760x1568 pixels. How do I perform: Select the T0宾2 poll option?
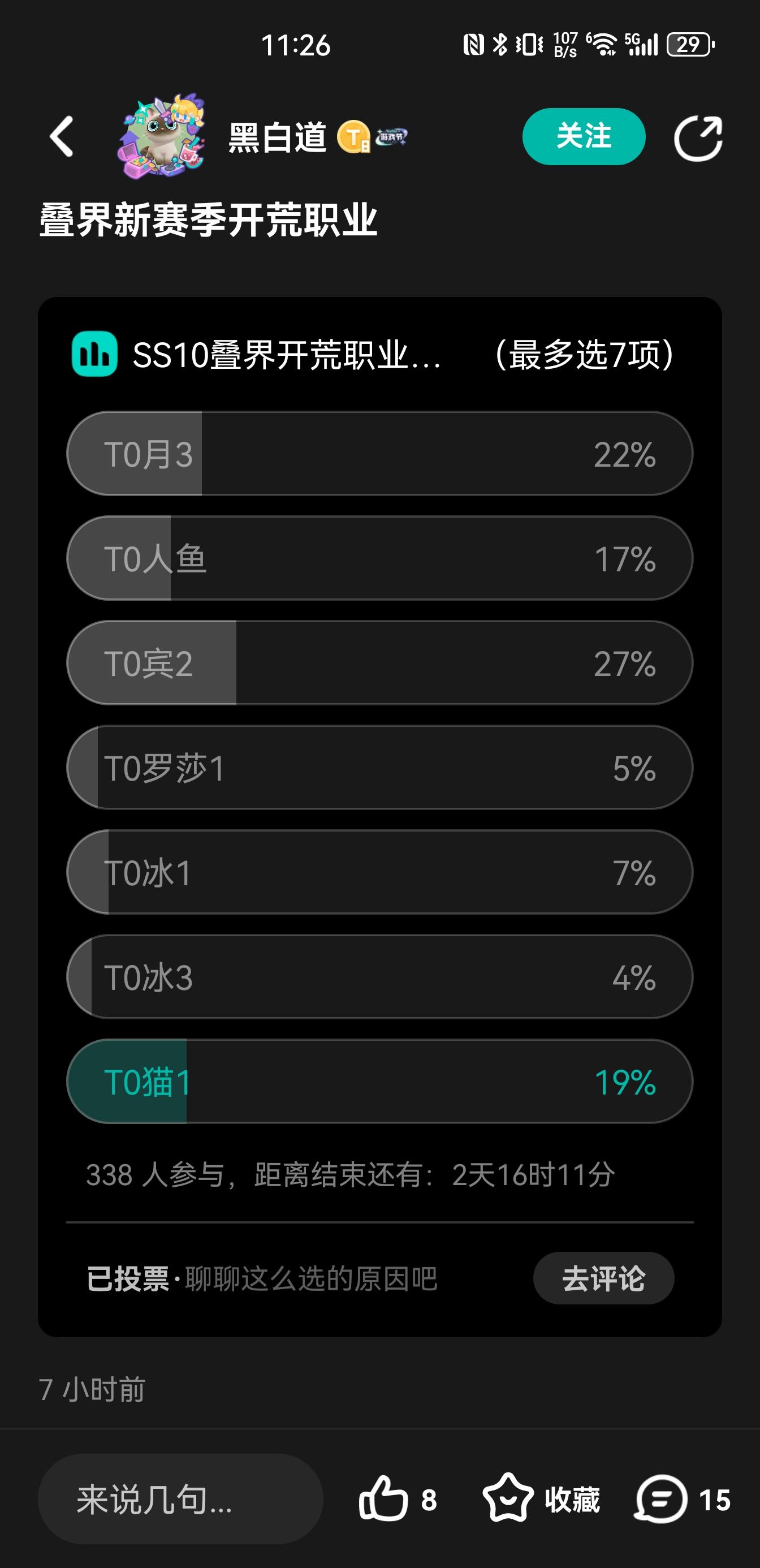(x=379, y=663)
